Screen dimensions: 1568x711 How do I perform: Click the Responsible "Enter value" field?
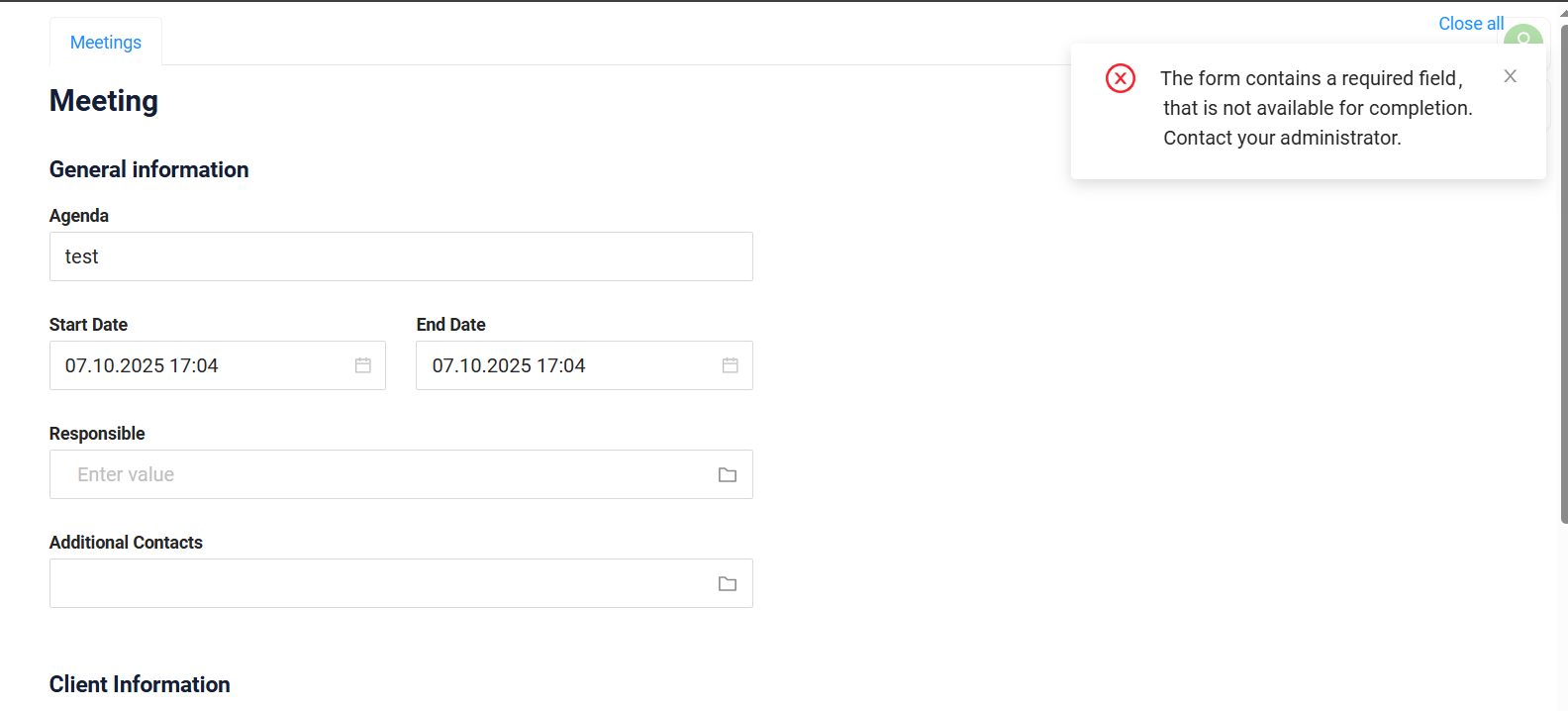click(376, 474)
